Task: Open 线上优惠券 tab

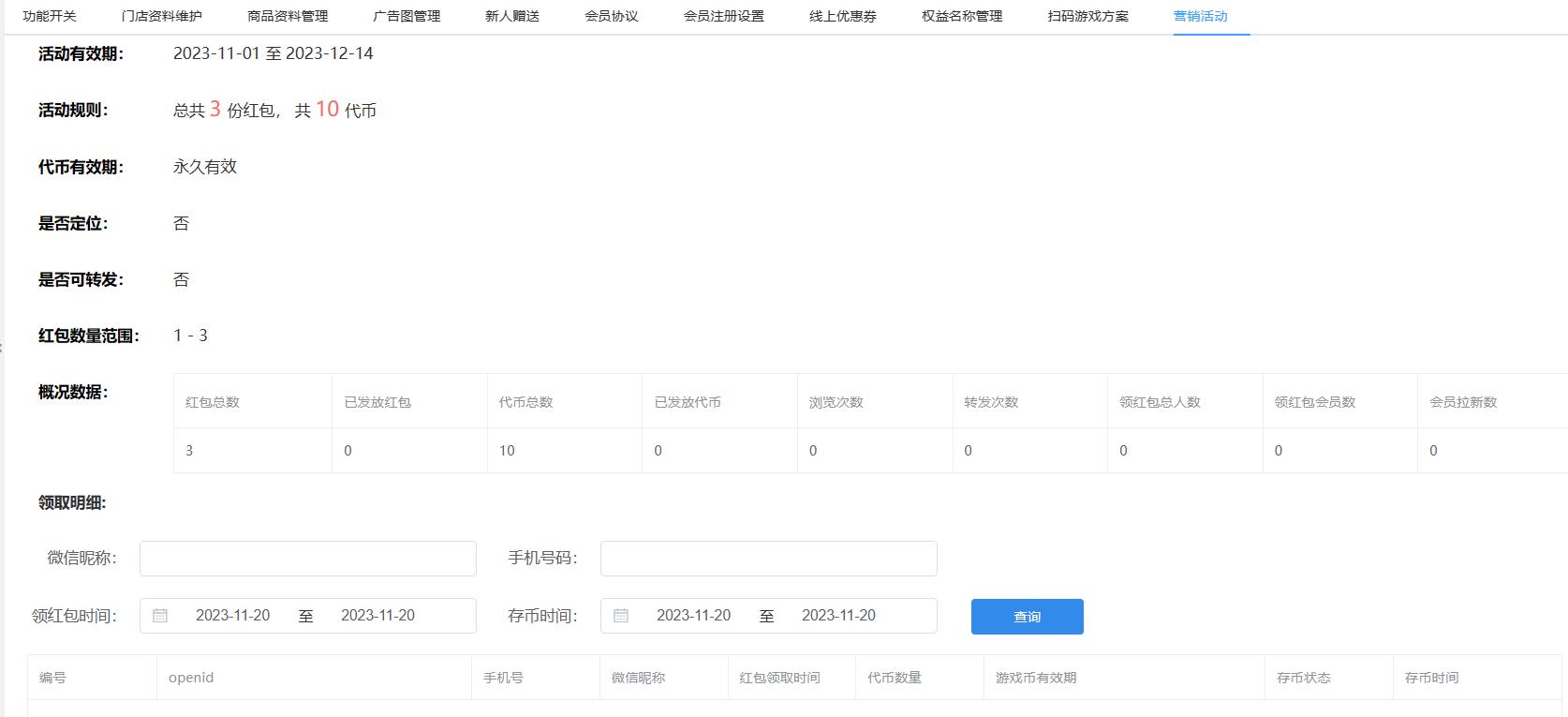Action: pyautogui.click(x=843, y=16)
